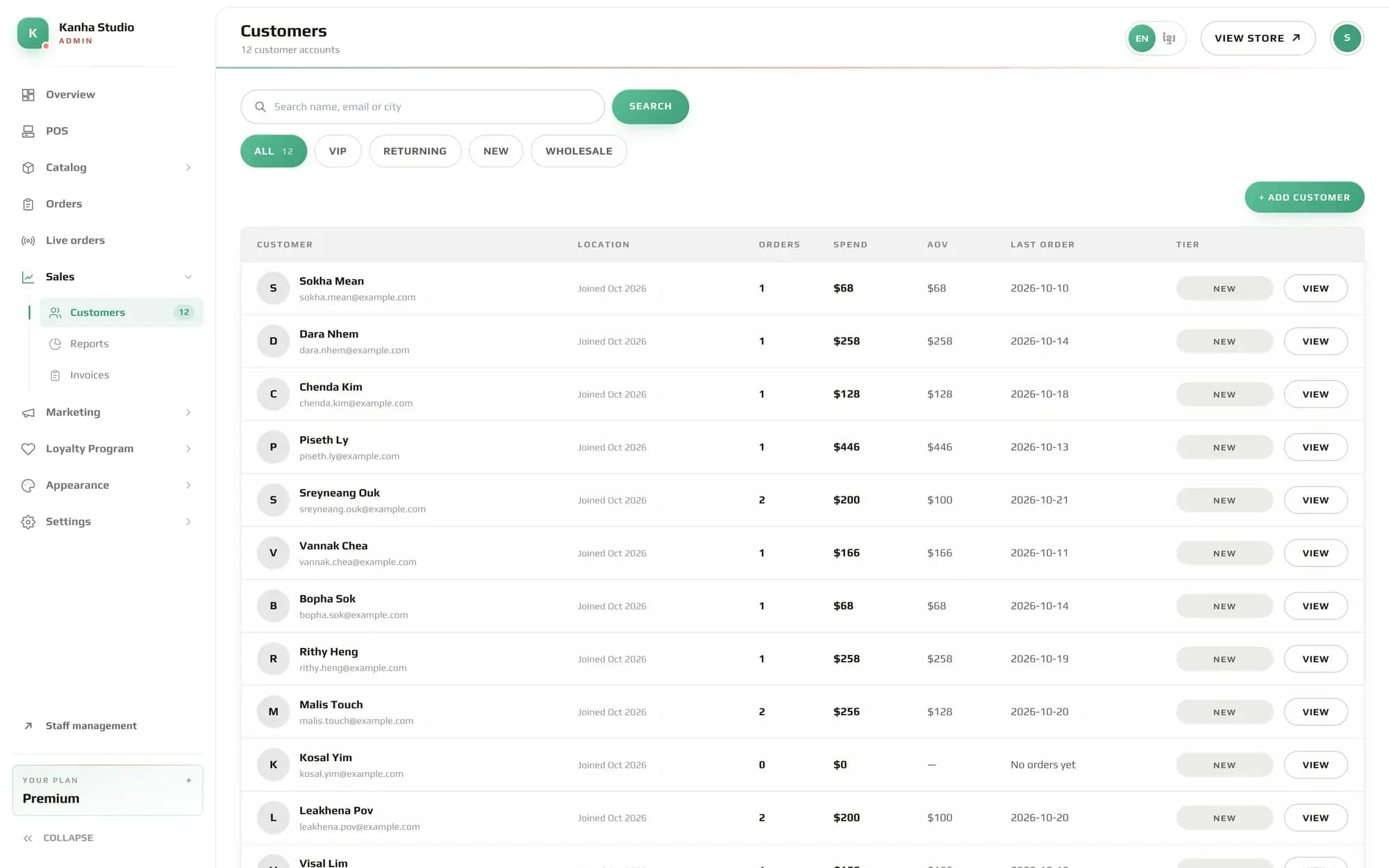Click the search magnifier icon
The width and height of the screenshot is (1389, 868).
pos(260,107)
